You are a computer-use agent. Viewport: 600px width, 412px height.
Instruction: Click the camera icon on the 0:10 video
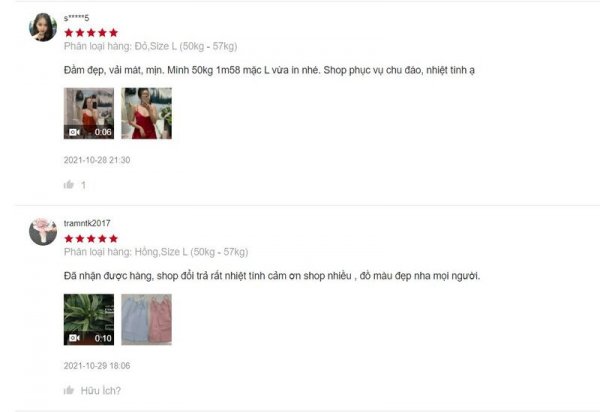pos(74,338)
